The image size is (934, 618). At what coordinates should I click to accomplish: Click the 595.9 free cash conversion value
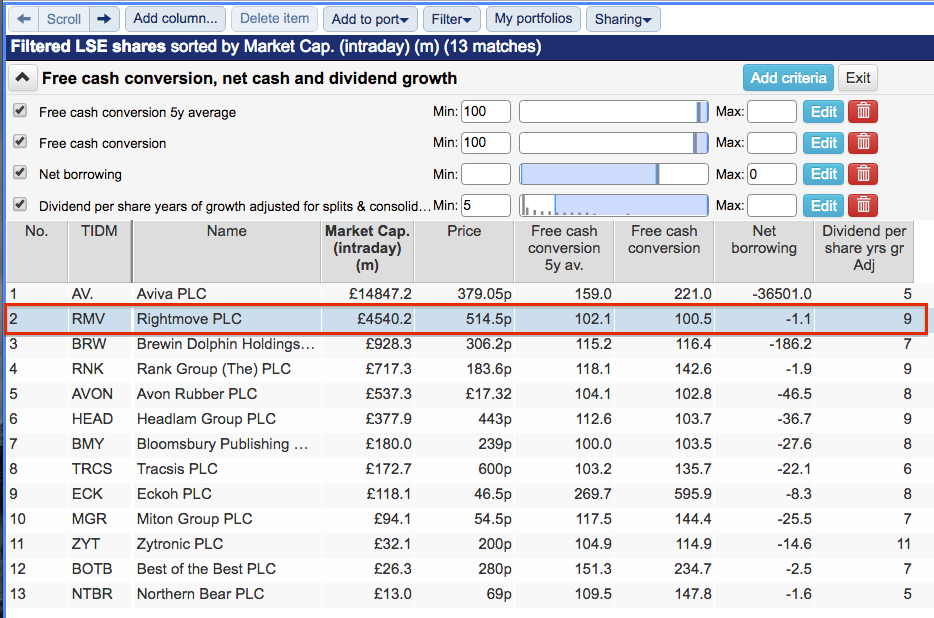[x=693, y=494]
